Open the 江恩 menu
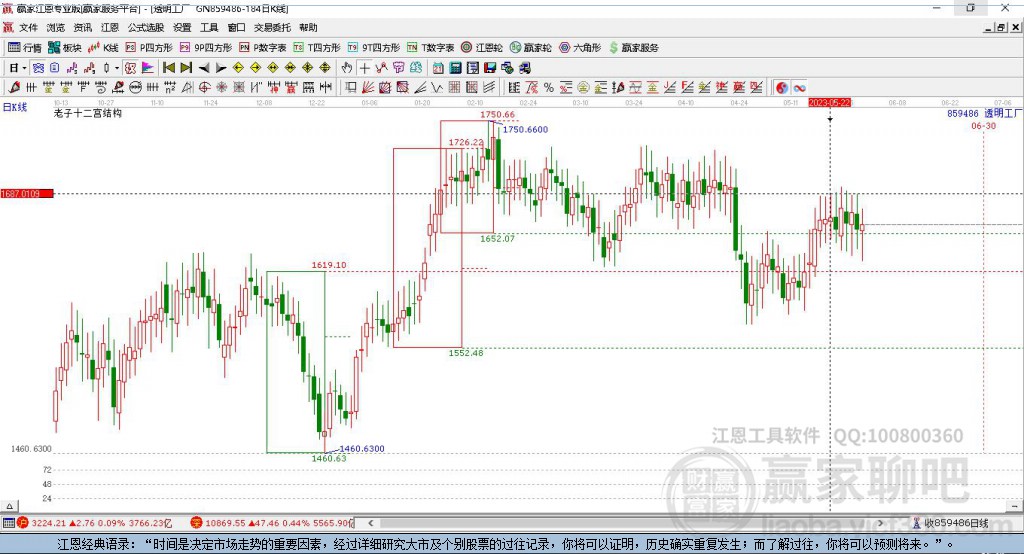Screen dimensions: 1024x554 tap(110, 27)
